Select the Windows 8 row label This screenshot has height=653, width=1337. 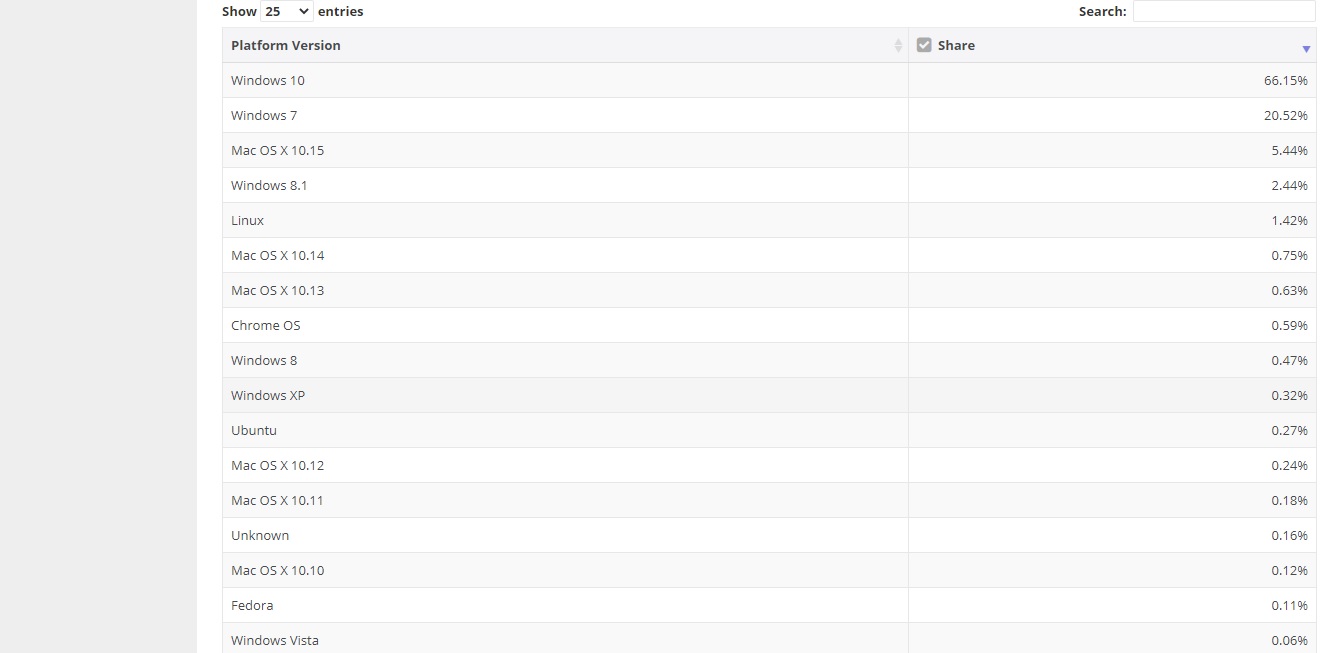pyautogui.click(x=264, y=360)
